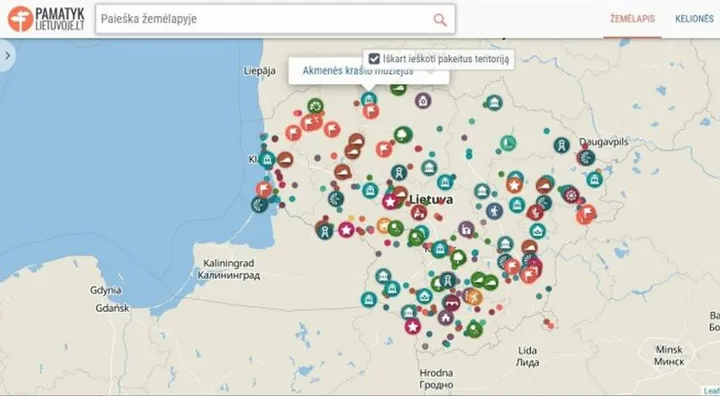Focus the 'Paieška žemėlapyje' search field

point(276,19)
